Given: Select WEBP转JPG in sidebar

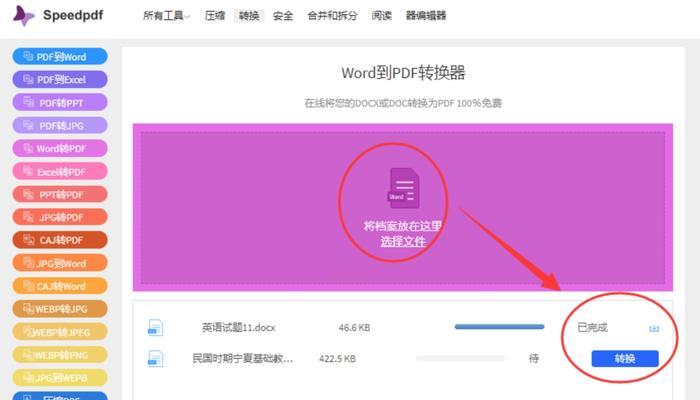Looking at the screenshot, I should click(x=60, y=308).
